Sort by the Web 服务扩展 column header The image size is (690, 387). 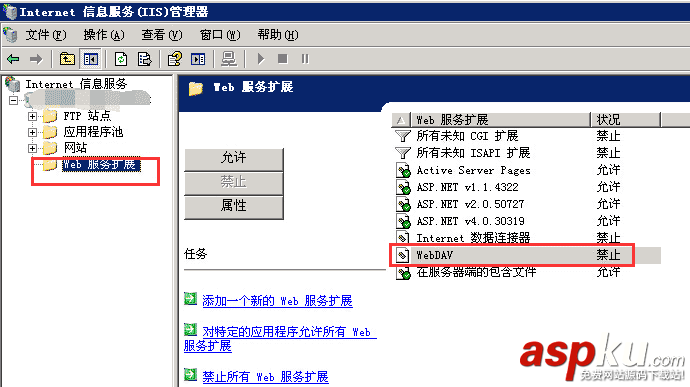tap(500, 120)
